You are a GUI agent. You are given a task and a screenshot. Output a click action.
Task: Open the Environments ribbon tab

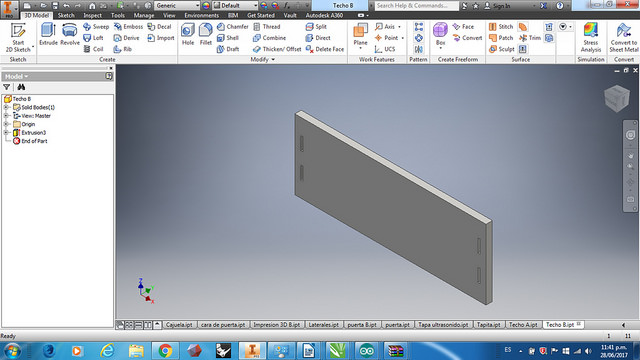point(202,16)
